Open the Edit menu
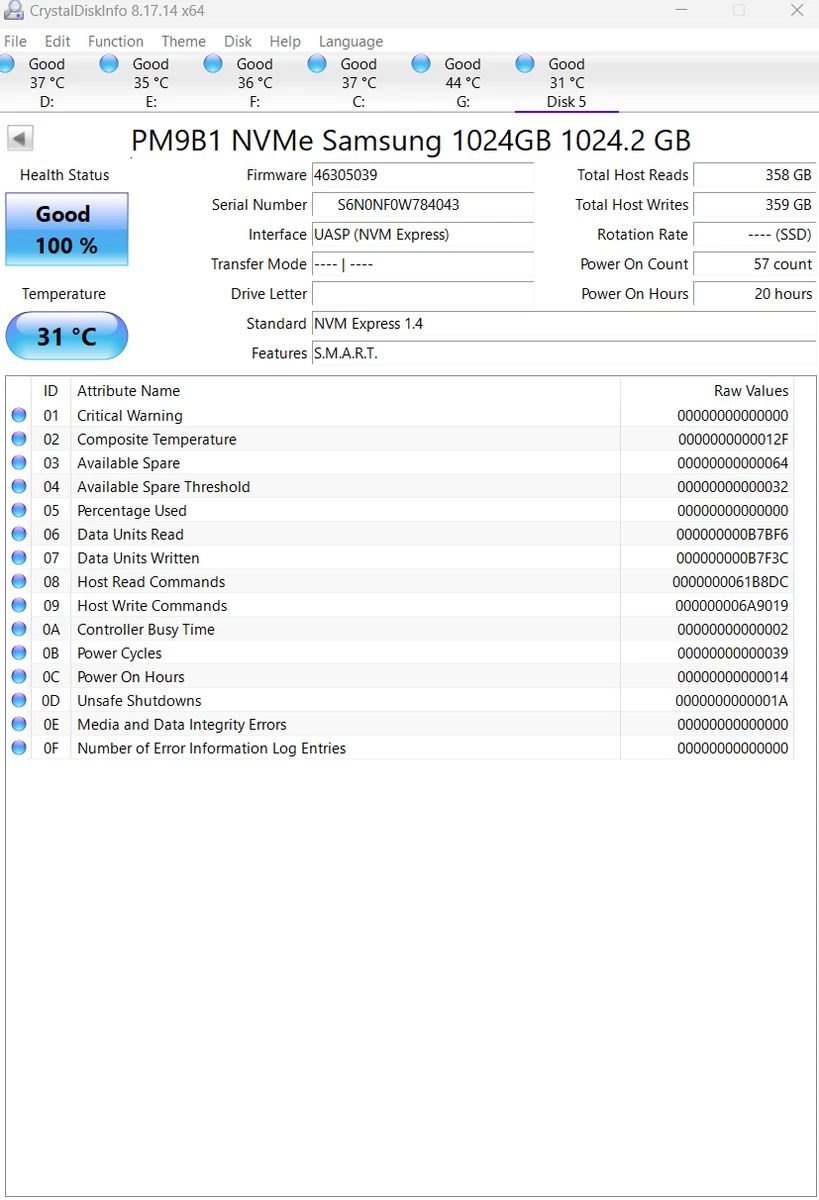The image size is (819, 1200). [58, 41]
